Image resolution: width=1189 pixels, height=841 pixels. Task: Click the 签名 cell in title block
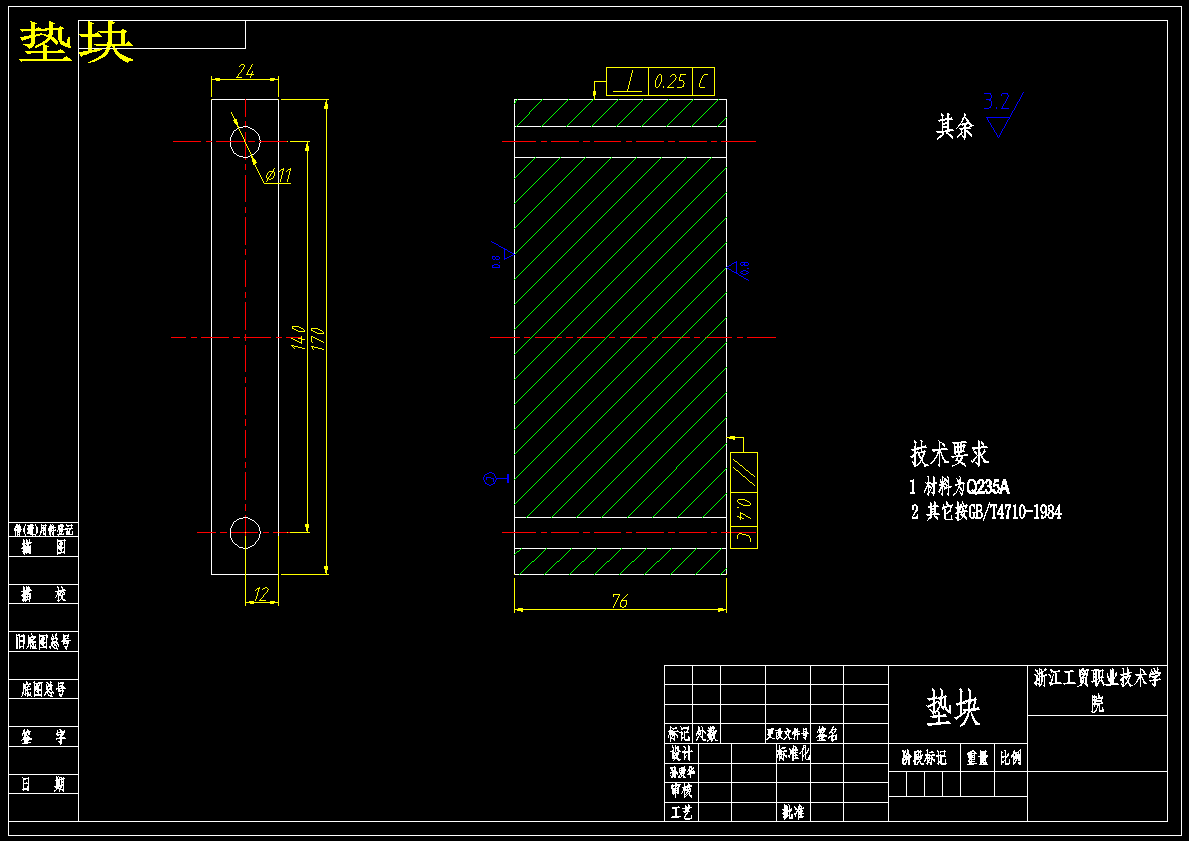827,733
